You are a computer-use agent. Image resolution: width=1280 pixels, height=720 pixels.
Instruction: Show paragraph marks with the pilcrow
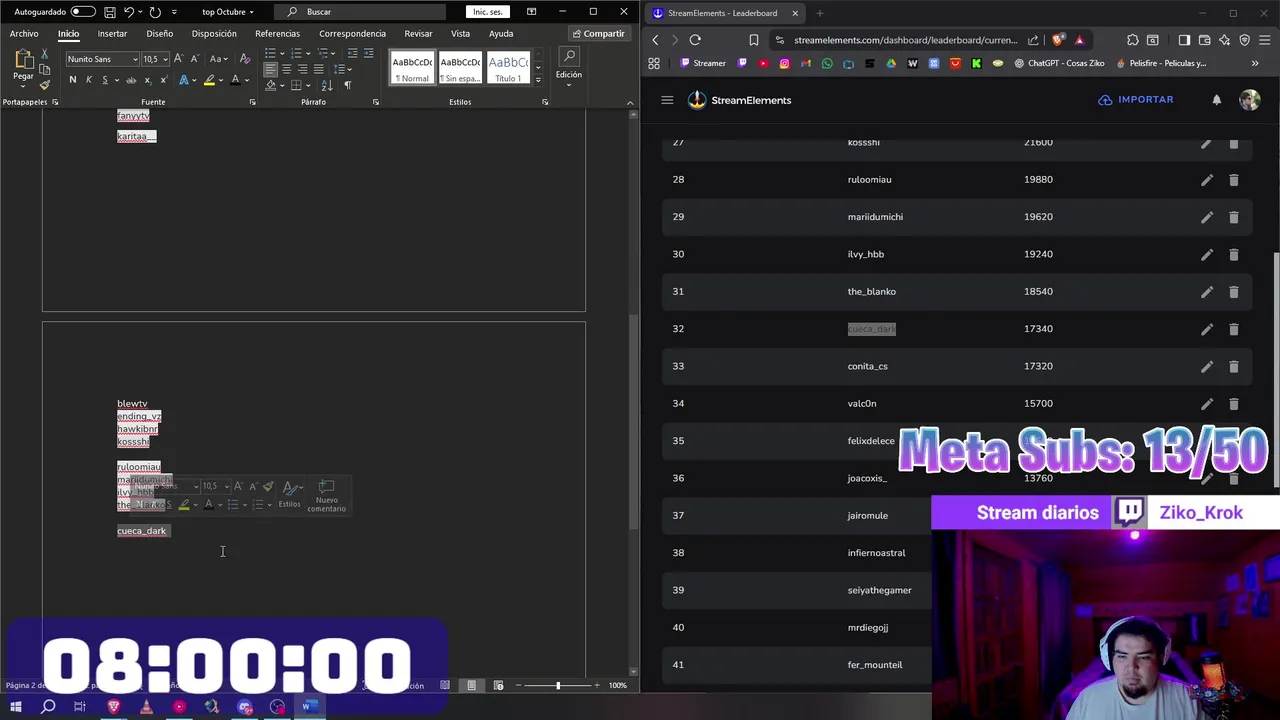[x=347, y=85]
